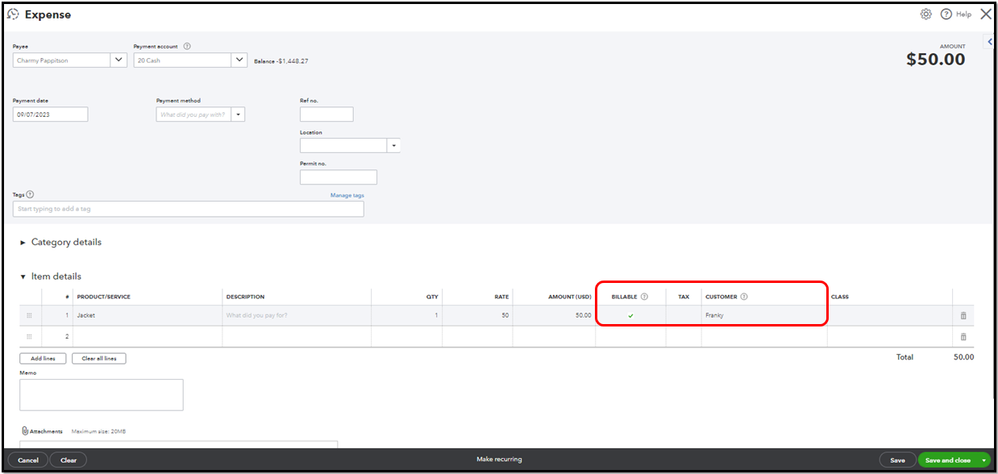Image resolution: width=998 pixels, height=474 pixels.
Task: Click Make recurring in the footer
Action: pos(499,459)
